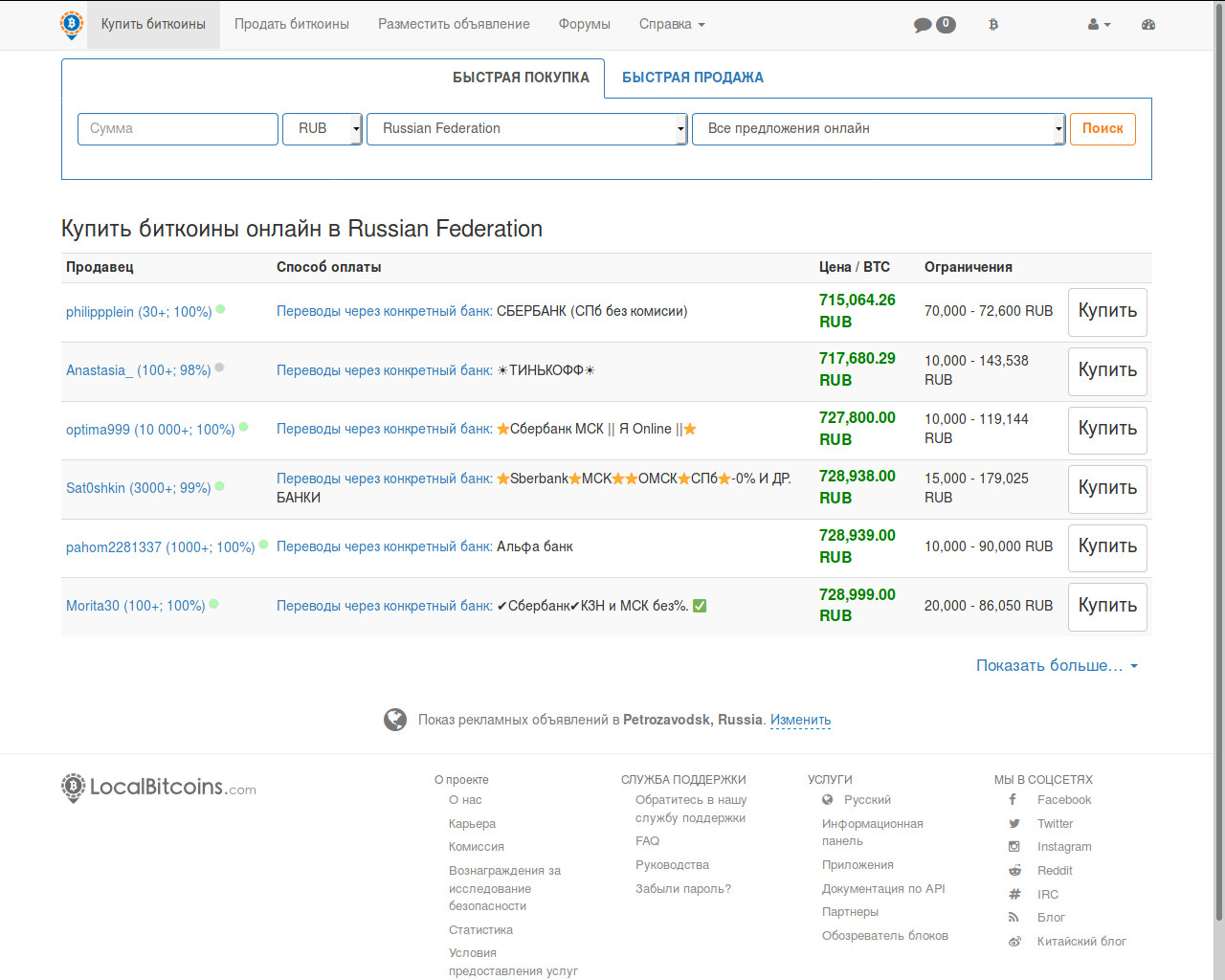1225x980 pixels.
Task: Open О нас footer link
Action: pos(465,800)
